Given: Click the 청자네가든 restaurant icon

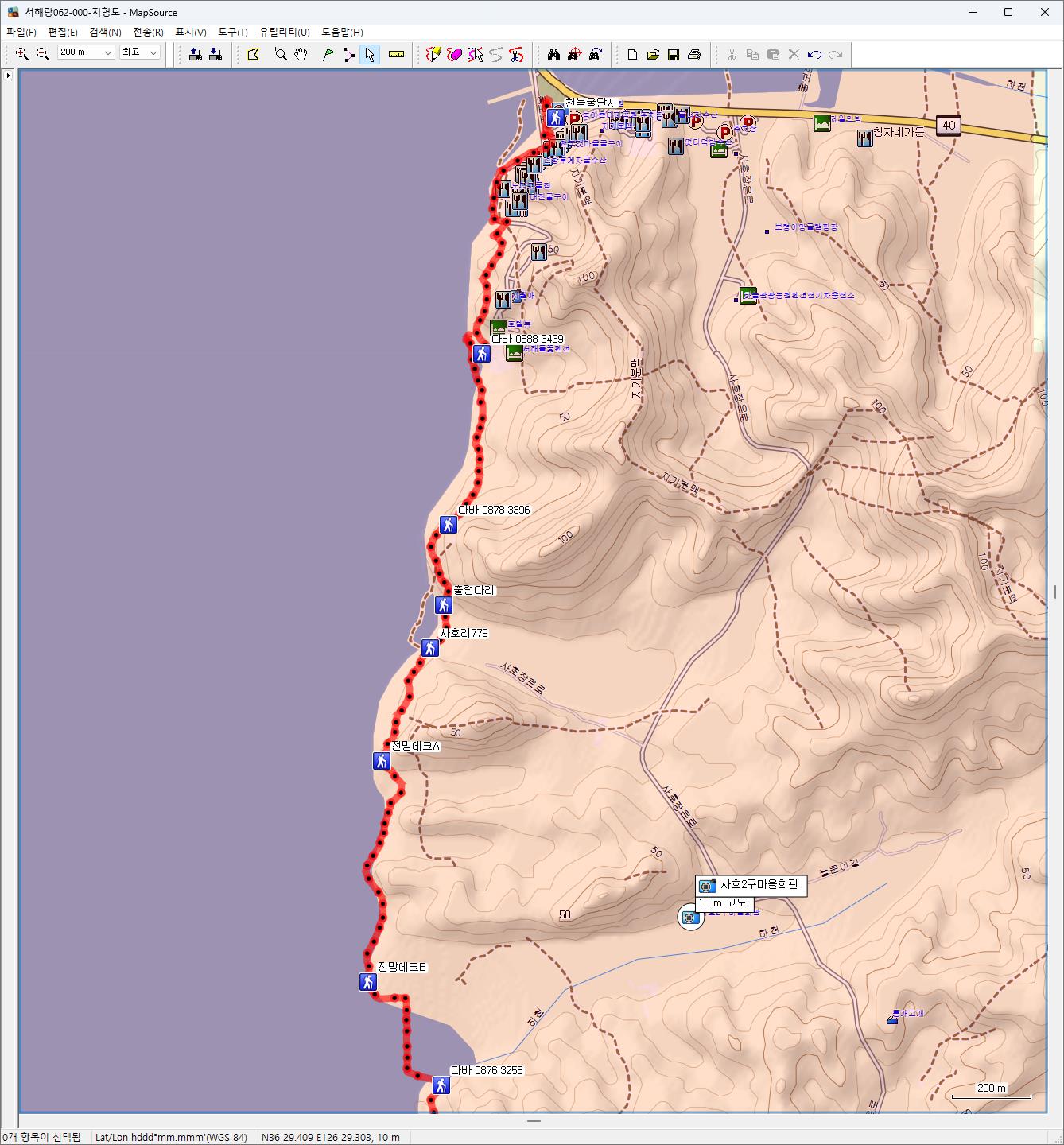Looking at the screenshot, I should pyautogui.click(x=865, y=138).
